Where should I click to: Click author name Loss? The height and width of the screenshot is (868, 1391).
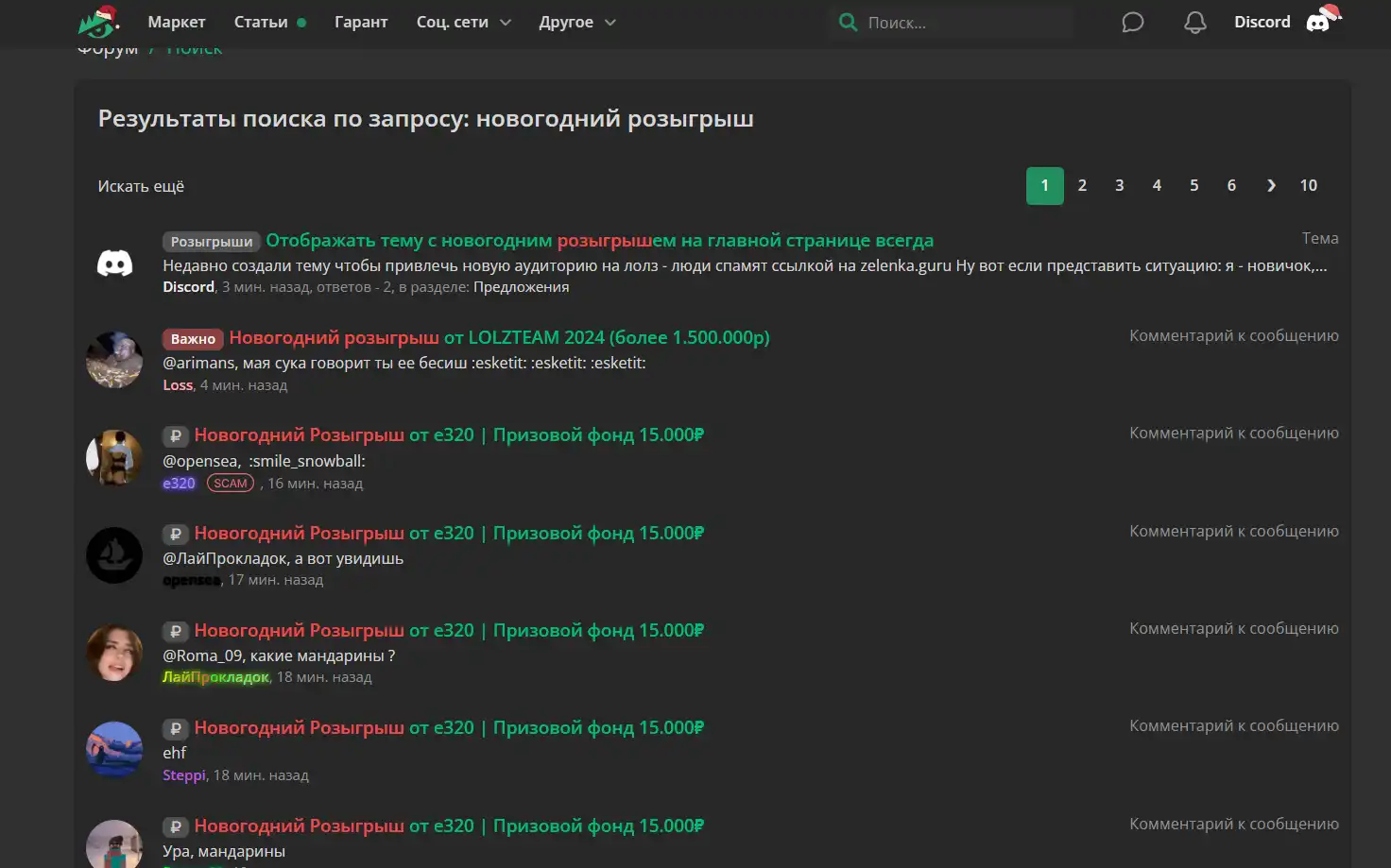(178, 385)
